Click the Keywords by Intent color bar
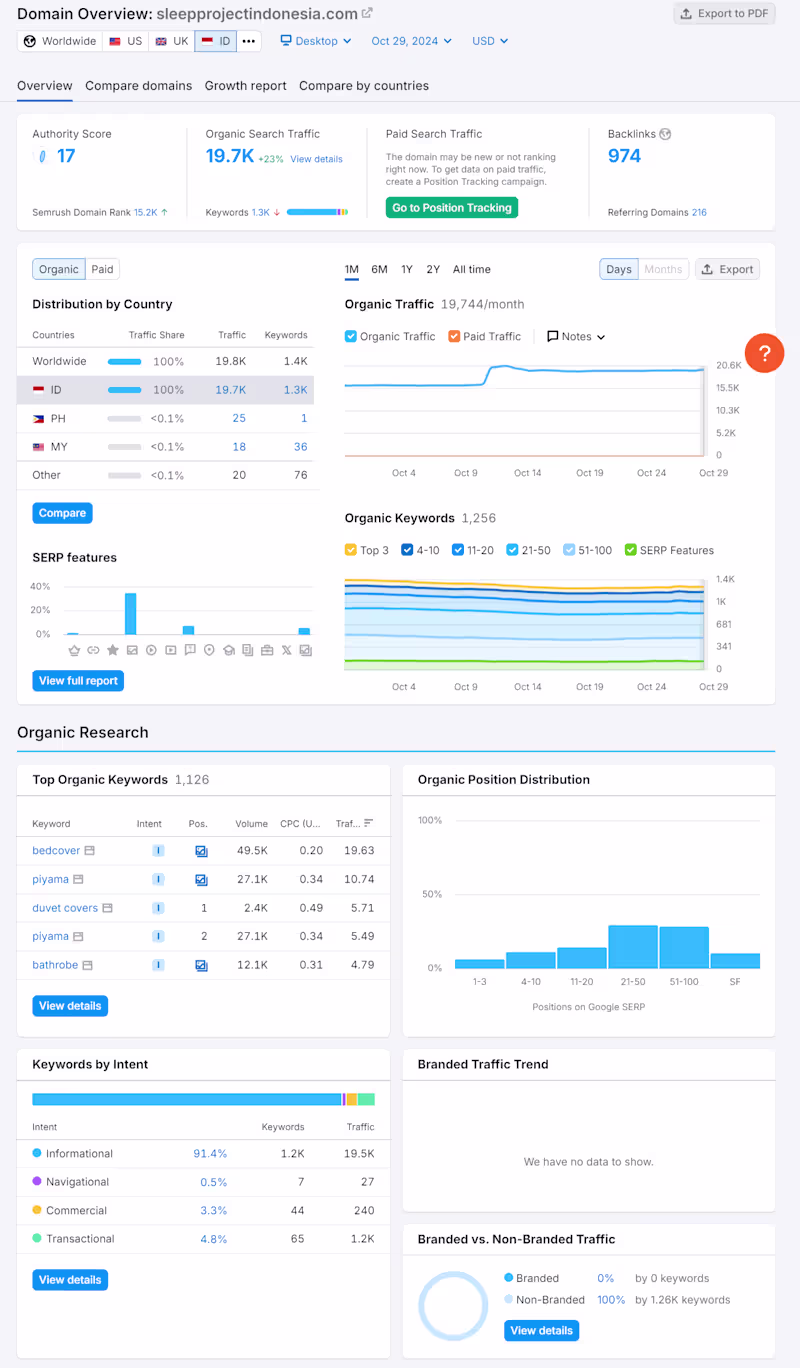Viewport: 800px width, 1368px height. [x=203, y=1099]
